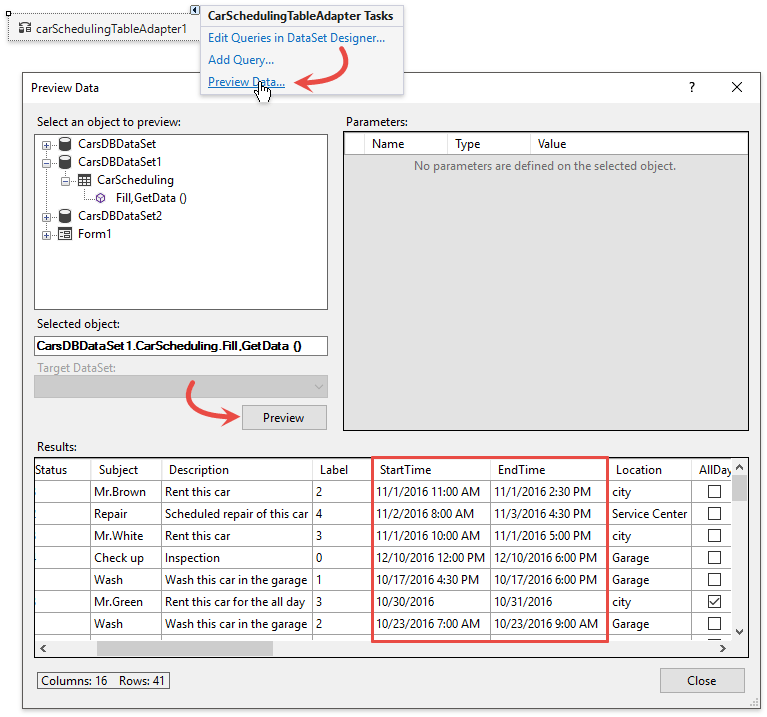Expand the Form1 tree node

47,234
